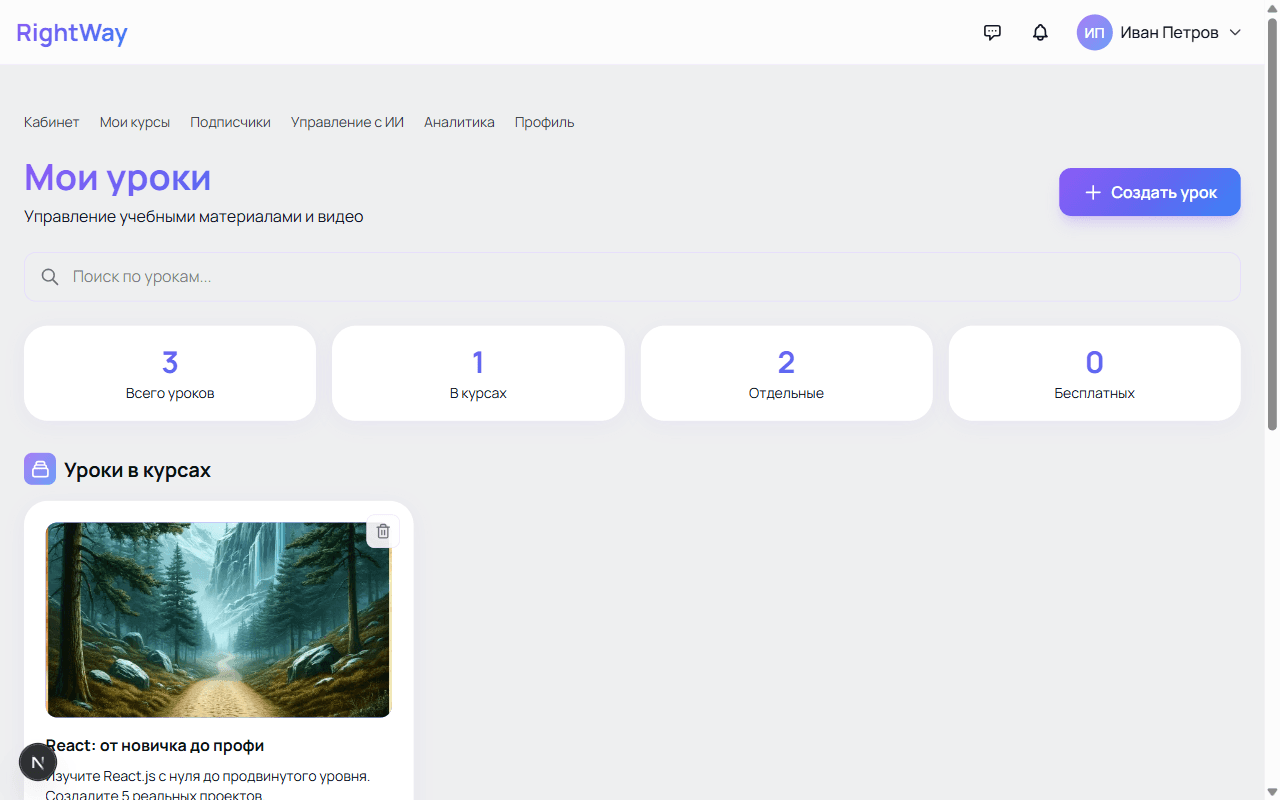Click the Мои уроки page heading

tap(118, 177)
